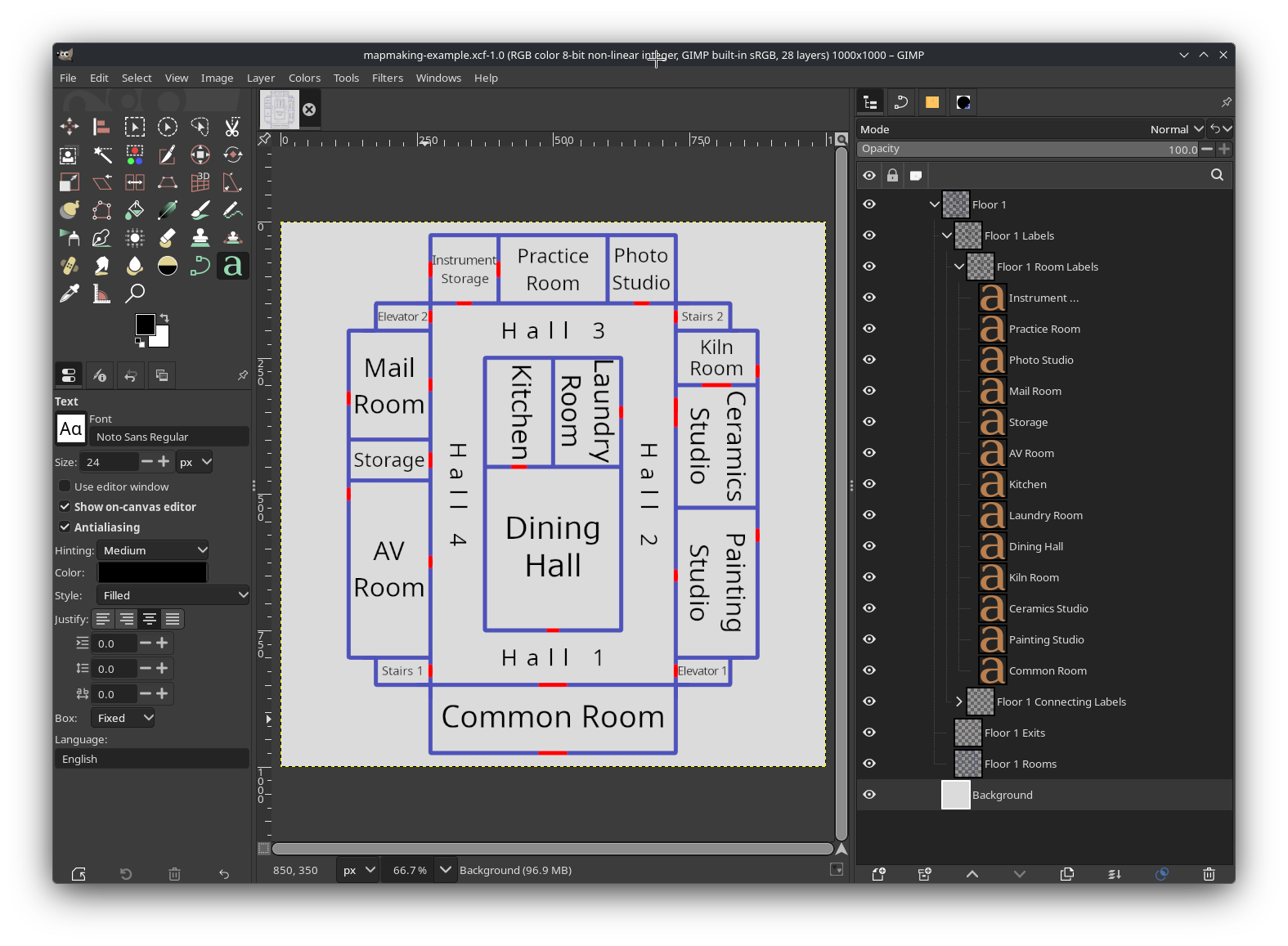Activate the Select by Color tool
The height and width of the screenshot is (946, 1288).
pyautogui.click(x=135, y=155)
